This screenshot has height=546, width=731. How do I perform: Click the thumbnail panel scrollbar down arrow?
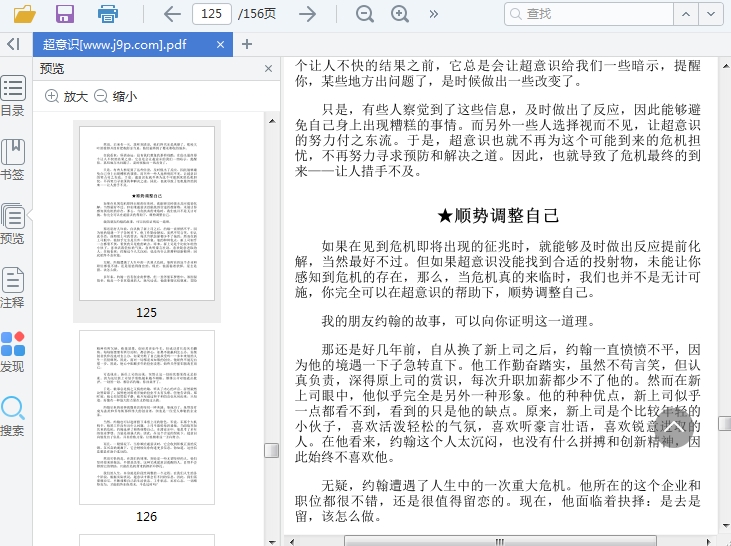click(x=272, y=542)
